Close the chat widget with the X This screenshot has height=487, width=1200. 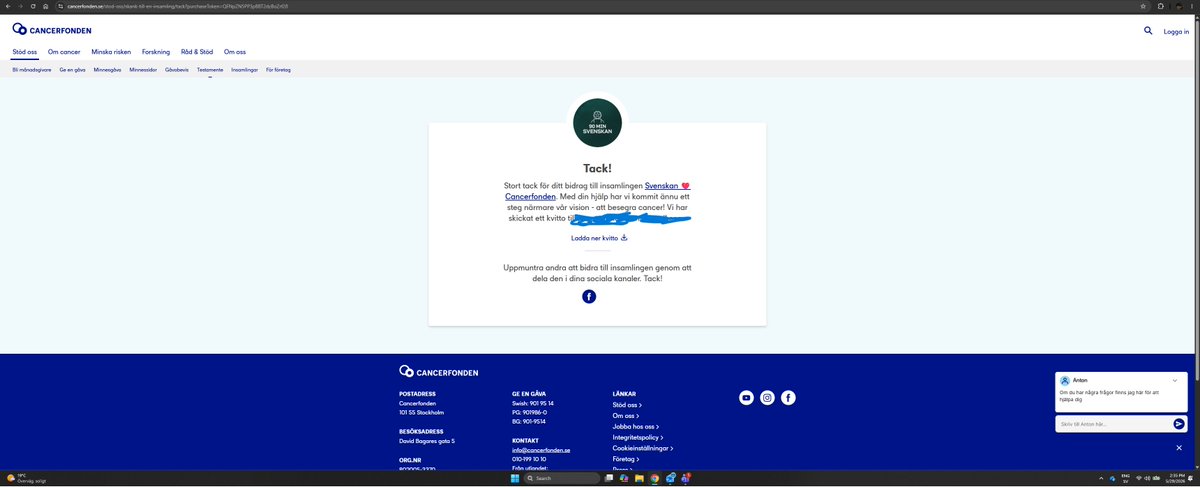click(1179, 448)
